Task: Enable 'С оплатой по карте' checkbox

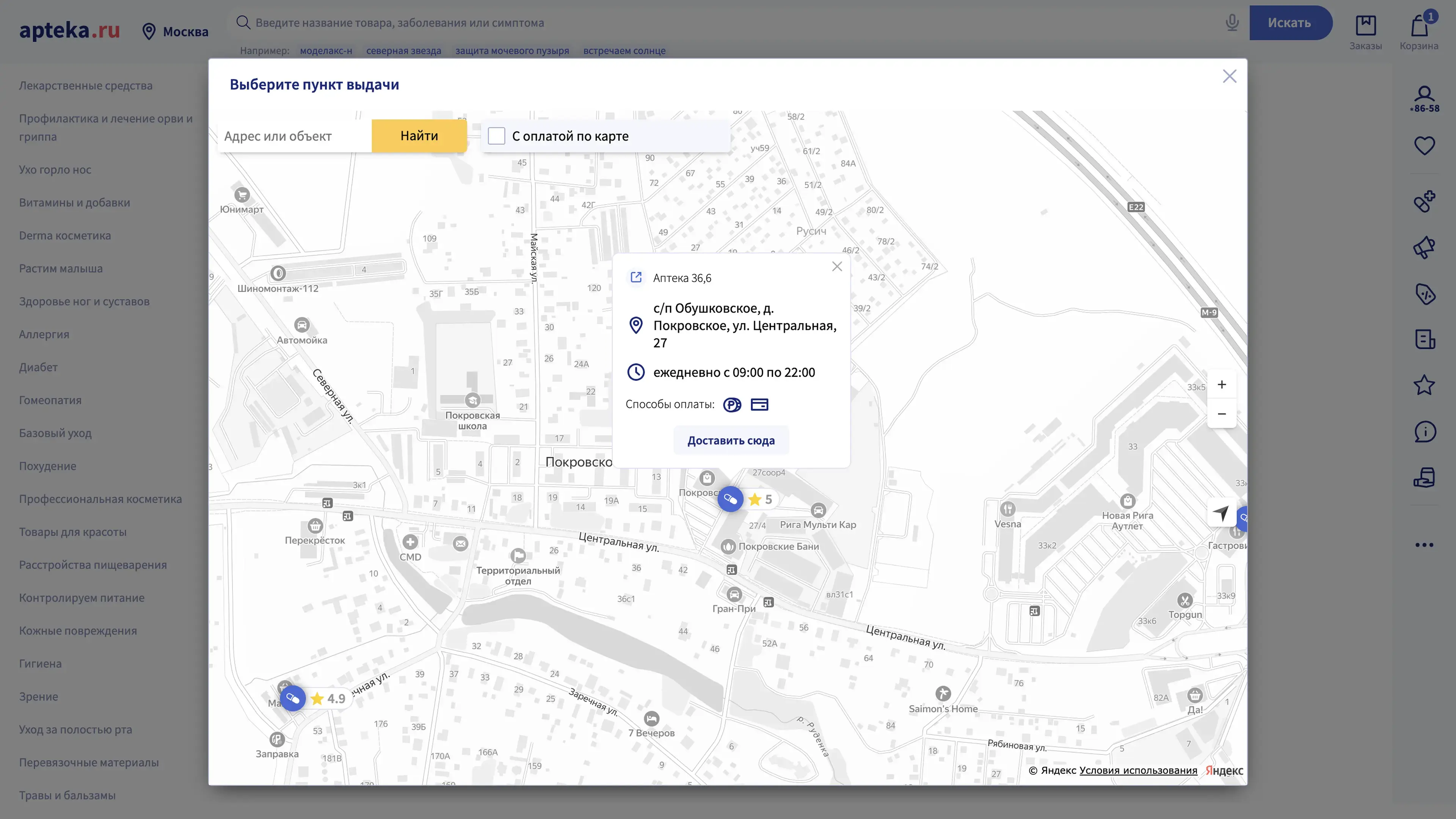Action: [x=496, y=136]
